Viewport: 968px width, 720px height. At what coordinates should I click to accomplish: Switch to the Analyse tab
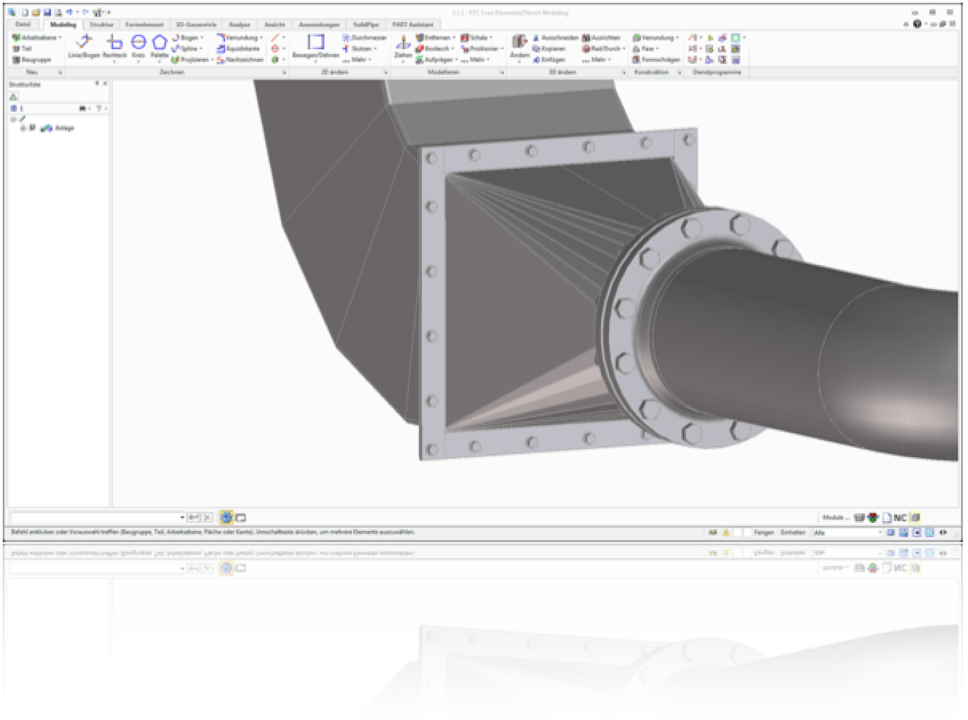click(240, 25)
